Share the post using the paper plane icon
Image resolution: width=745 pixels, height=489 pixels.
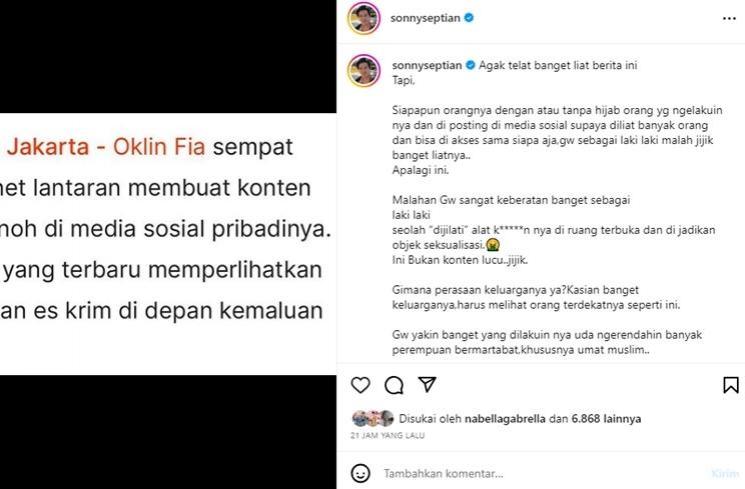pos(427,384)
